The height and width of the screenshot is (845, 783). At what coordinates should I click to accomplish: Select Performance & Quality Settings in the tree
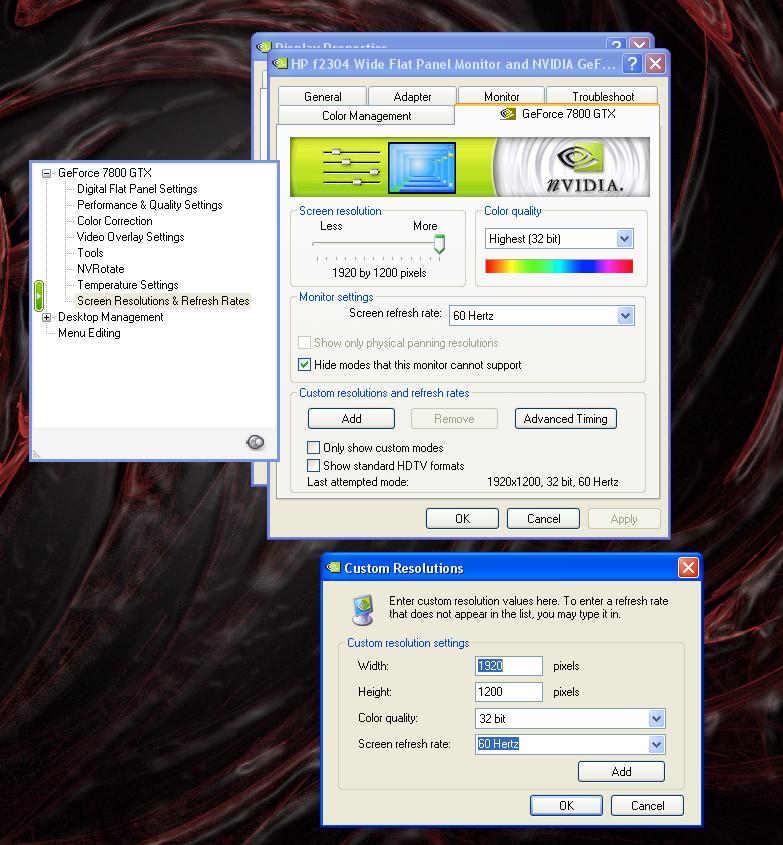coord(149,205)
